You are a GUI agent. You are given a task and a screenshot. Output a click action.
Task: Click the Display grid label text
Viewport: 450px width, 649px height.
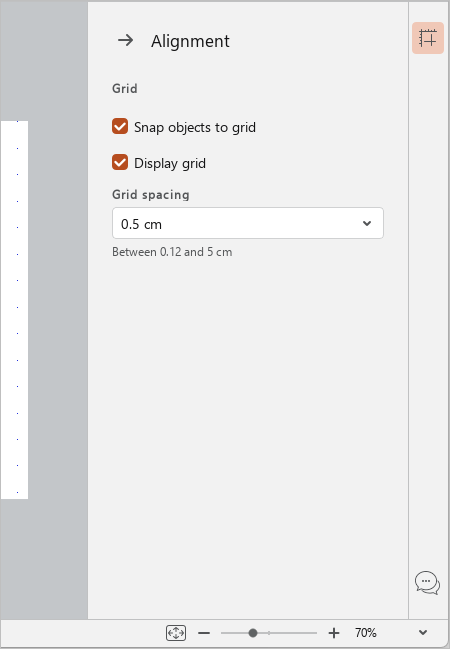[170, 163]
